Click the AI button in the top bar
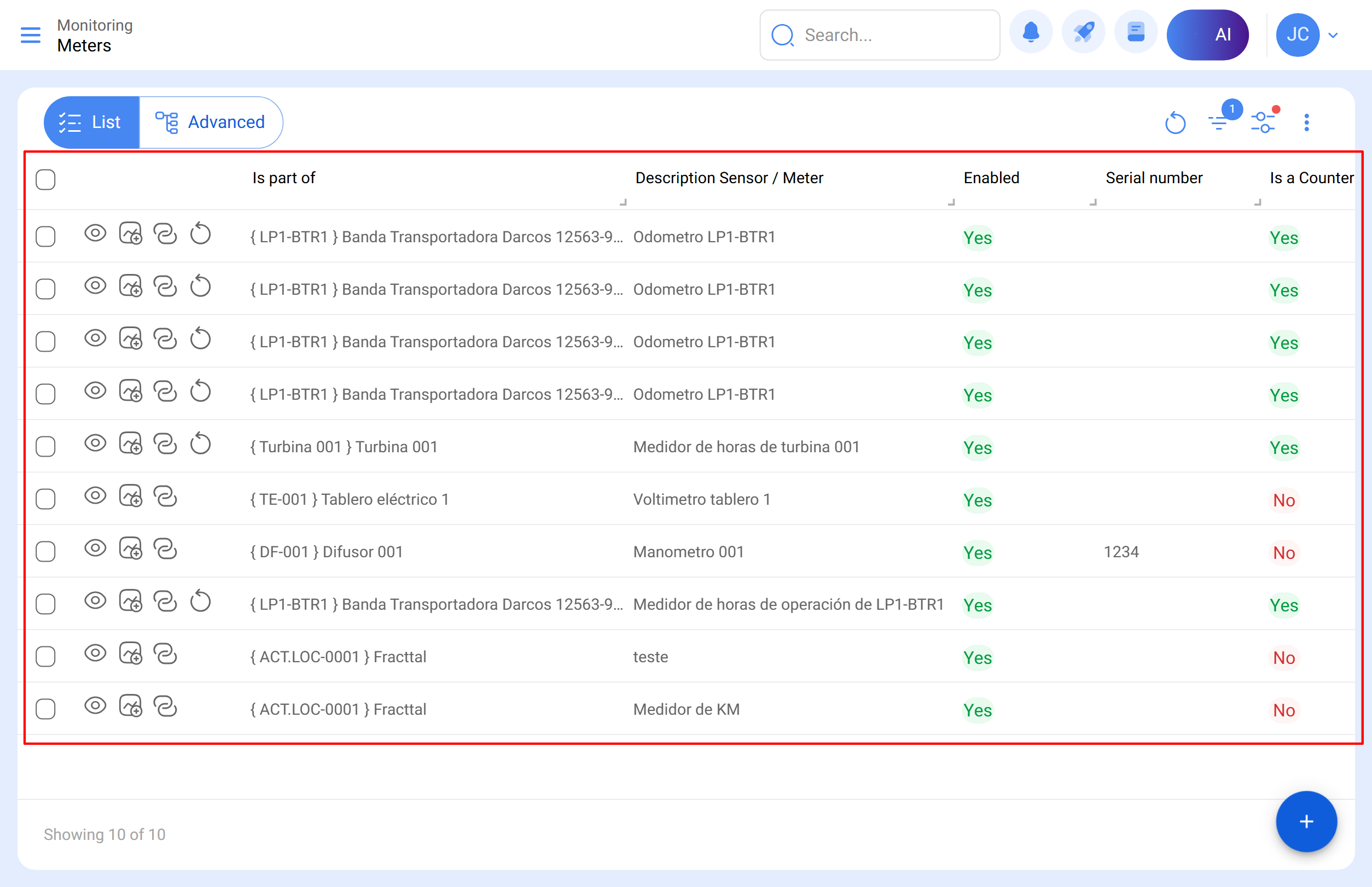The width and height of the screenshot is (1372, 887). coord(1208,34)
